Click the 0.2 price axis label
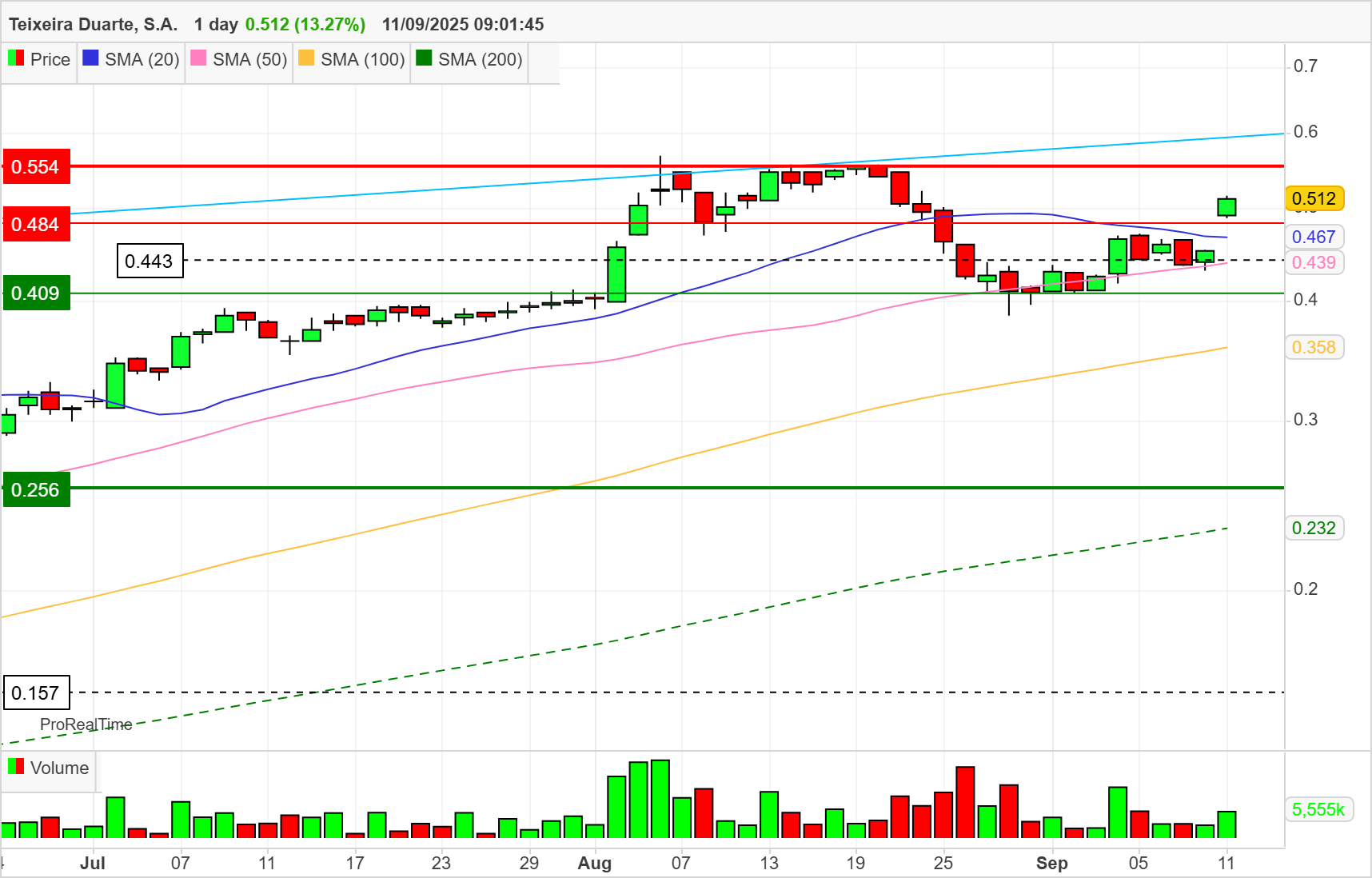 tap(1306, 589)
